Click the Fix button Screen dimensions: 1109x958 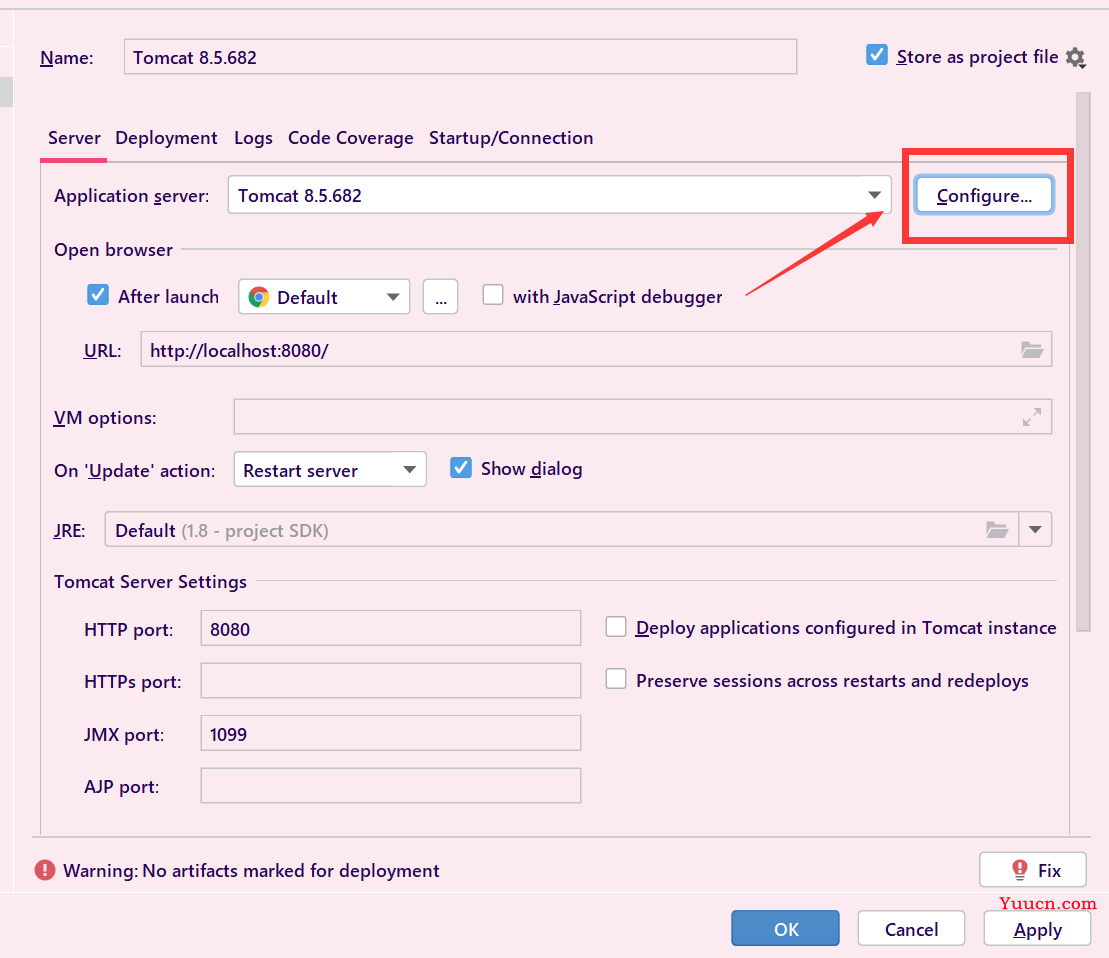coord(1033,870)
